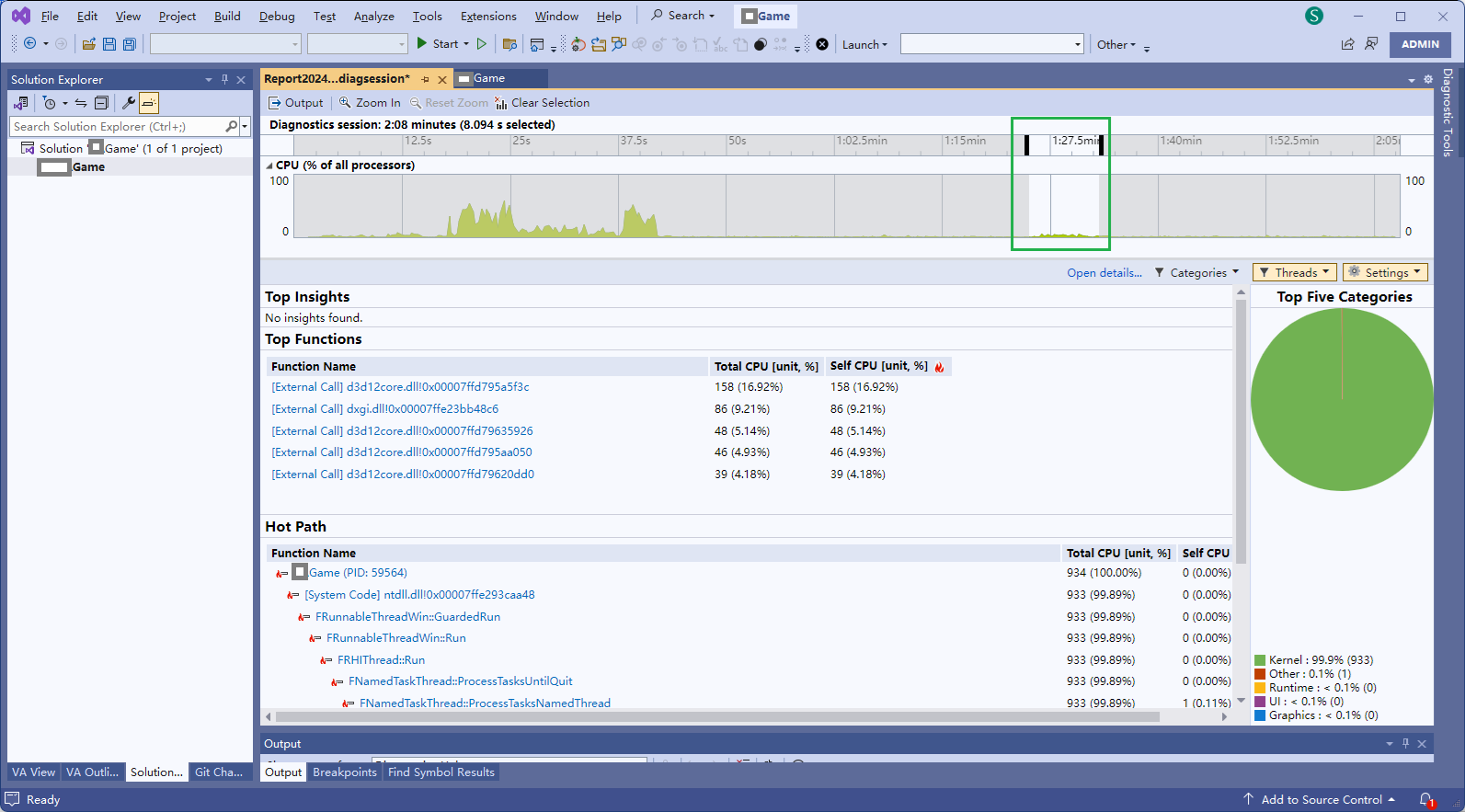Open the Debug menu

click(277, 16)
